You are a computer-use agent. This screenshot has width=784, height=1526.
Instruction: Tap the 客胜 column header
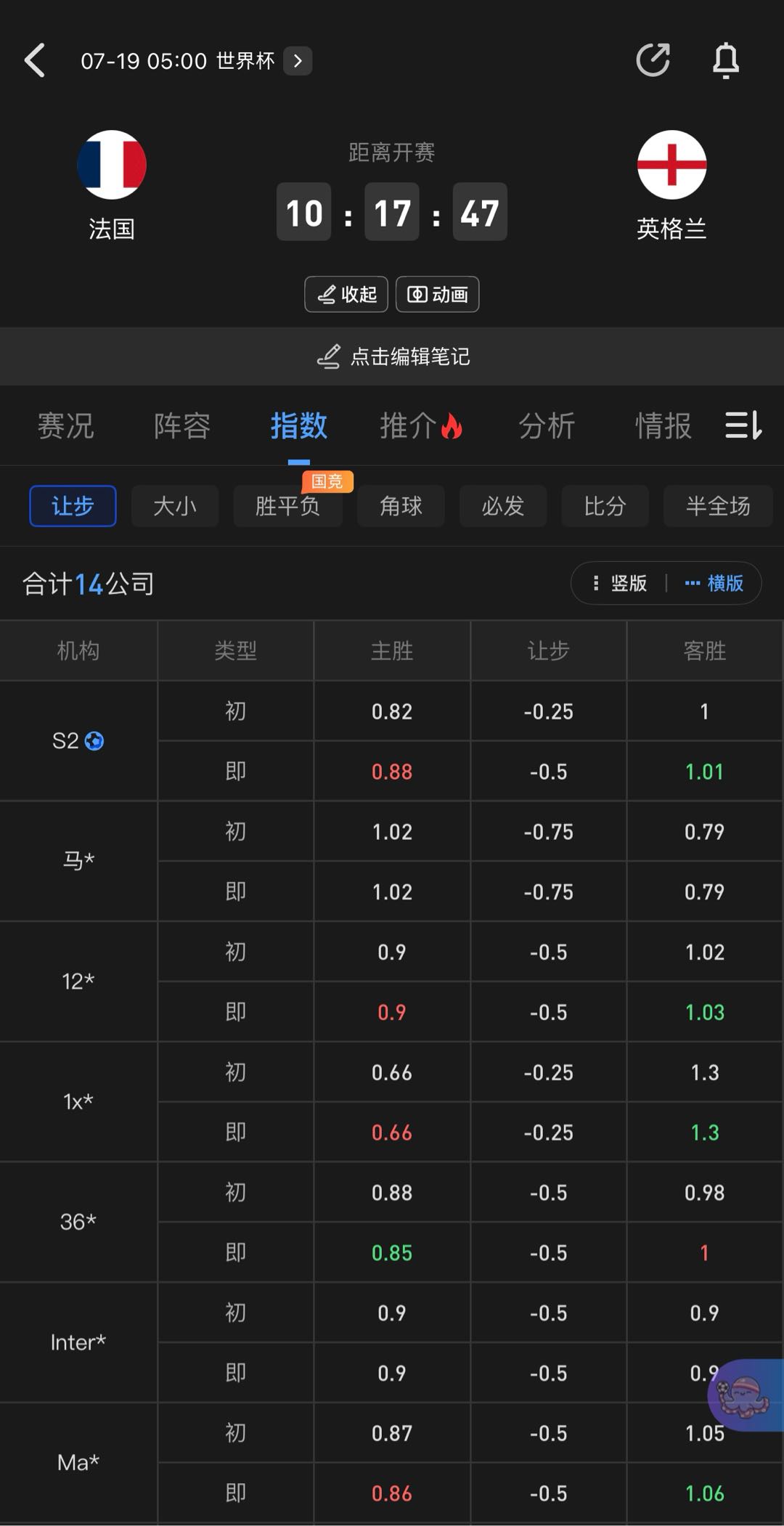coord(705,650)
